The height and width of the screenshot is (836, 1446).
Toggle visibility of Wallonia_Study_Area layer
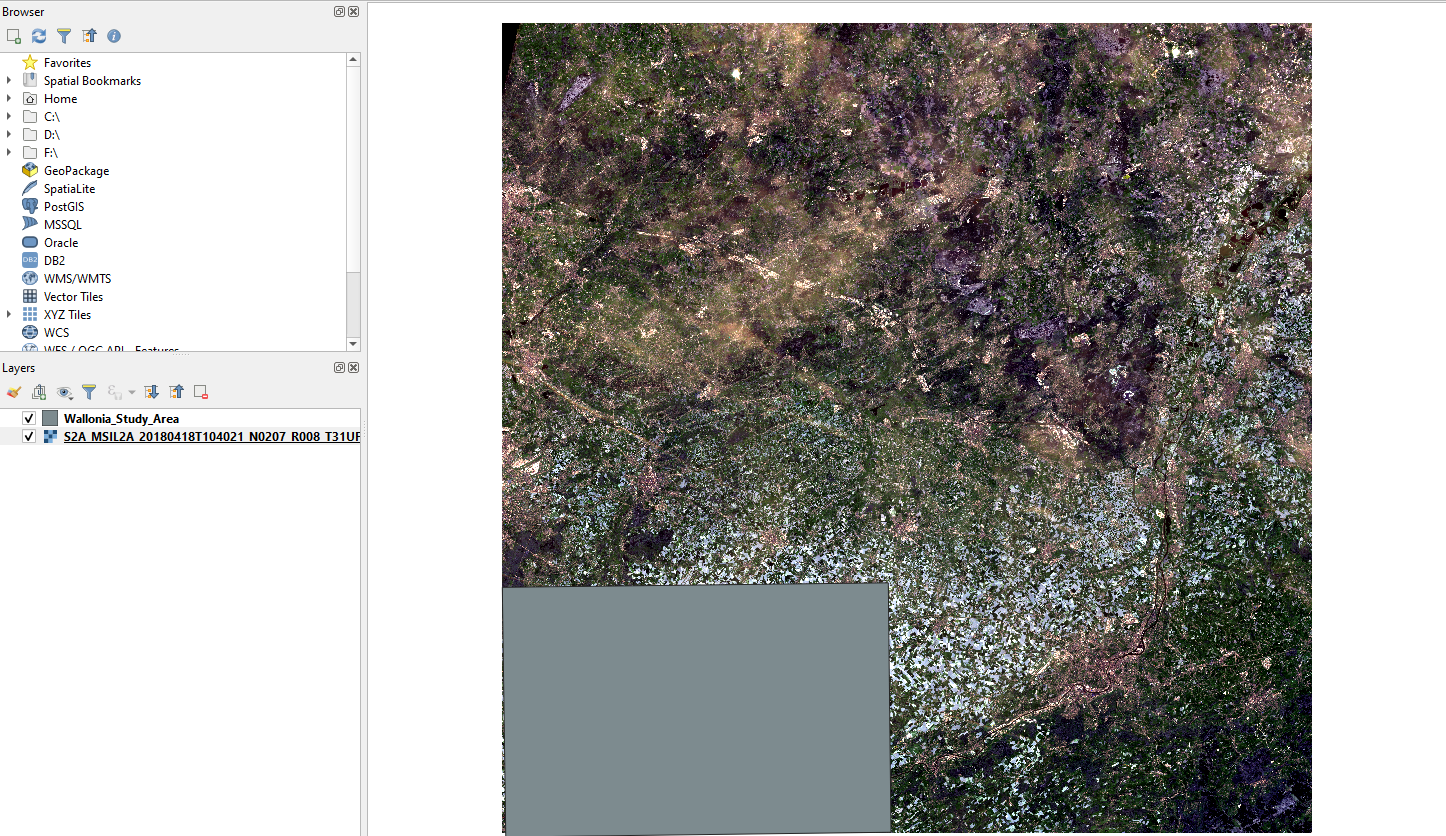[29, 419]
